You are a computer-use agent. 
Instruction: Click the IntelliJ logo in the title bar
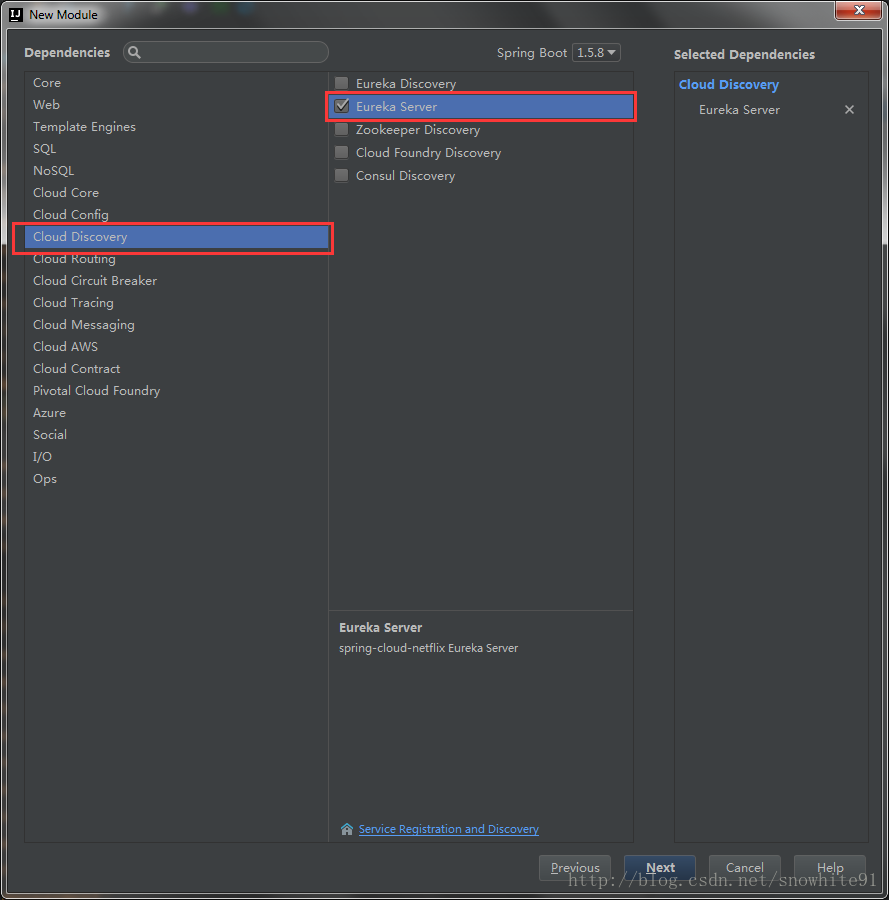pyautogui.click(x=15, y=14)
